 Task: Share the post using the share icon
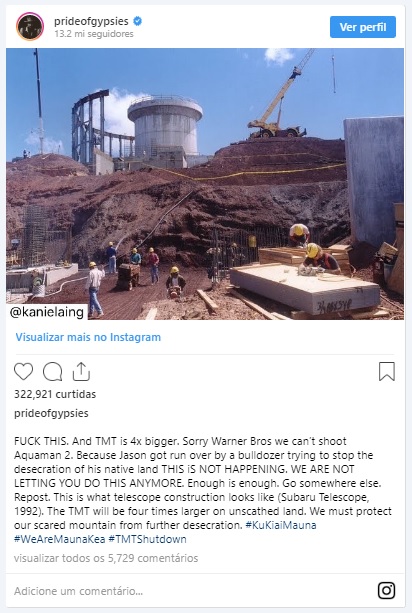(81, 371)
